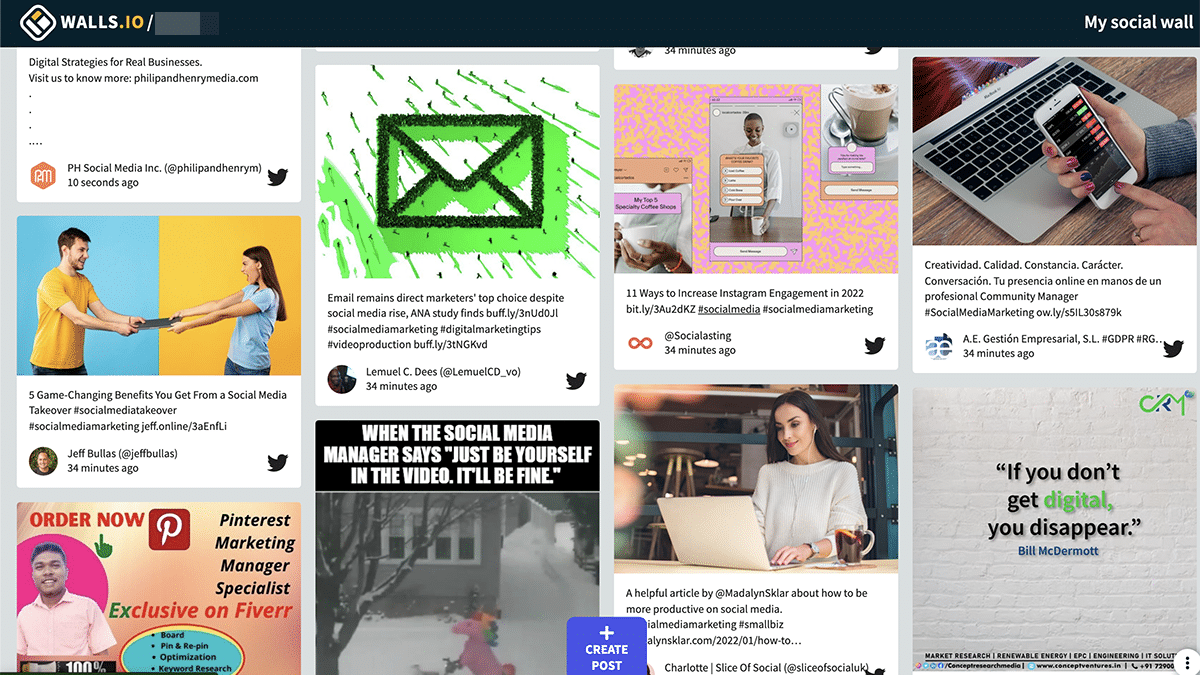The image size is (1200, 675).
Task: Click Twitter icon on Lemuel C. Dees post
Action: (x=576, y=380)
